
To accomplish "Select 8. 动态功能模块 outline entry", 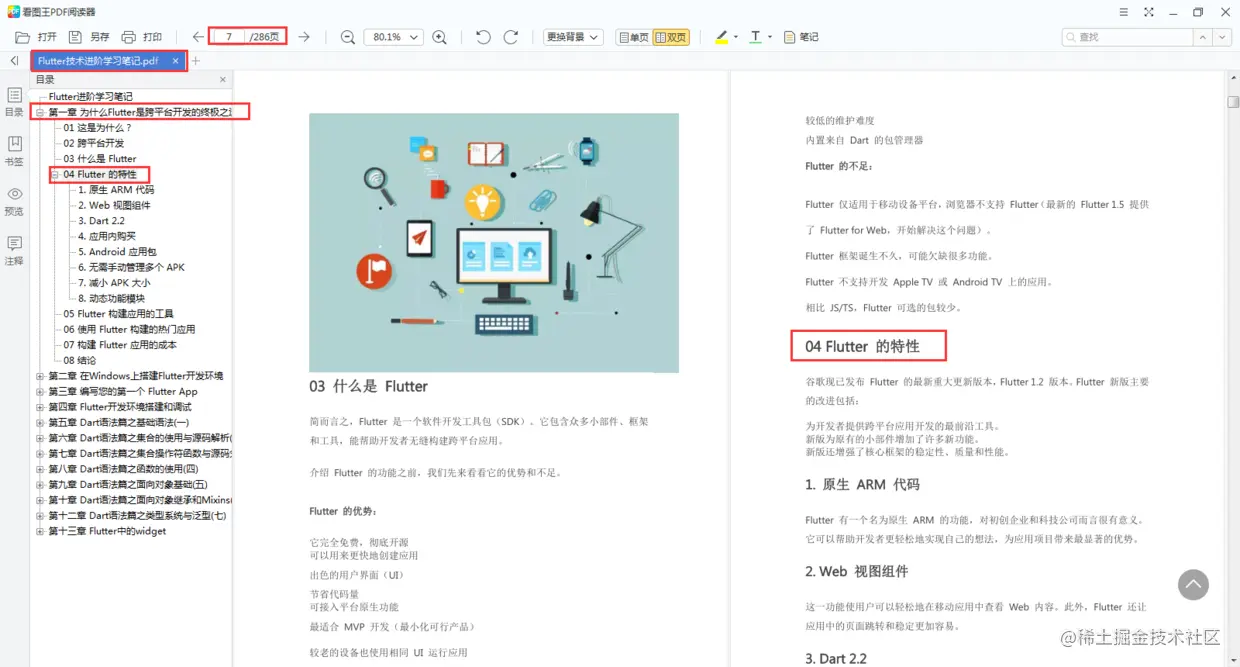I will point(112,299).
